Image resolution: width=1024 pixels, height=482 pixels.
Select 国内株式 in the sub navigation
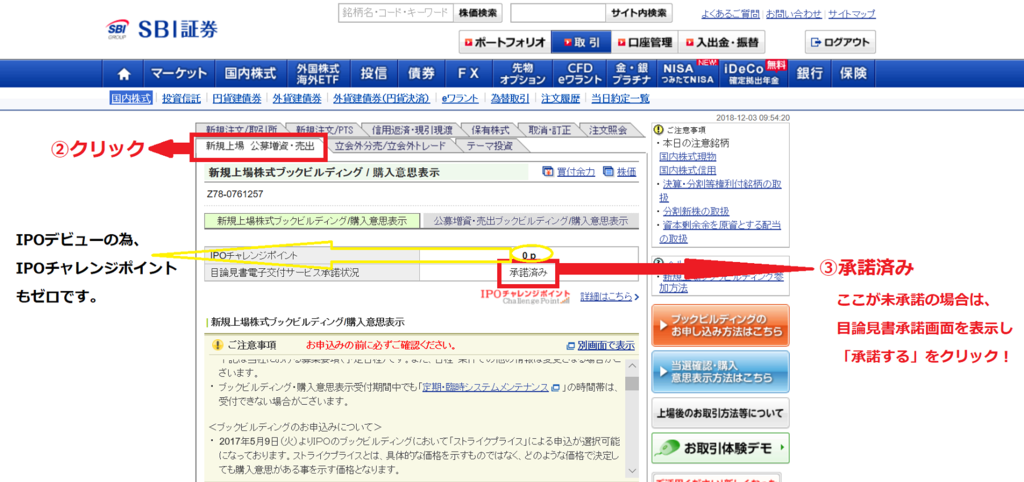coord(131,98)
